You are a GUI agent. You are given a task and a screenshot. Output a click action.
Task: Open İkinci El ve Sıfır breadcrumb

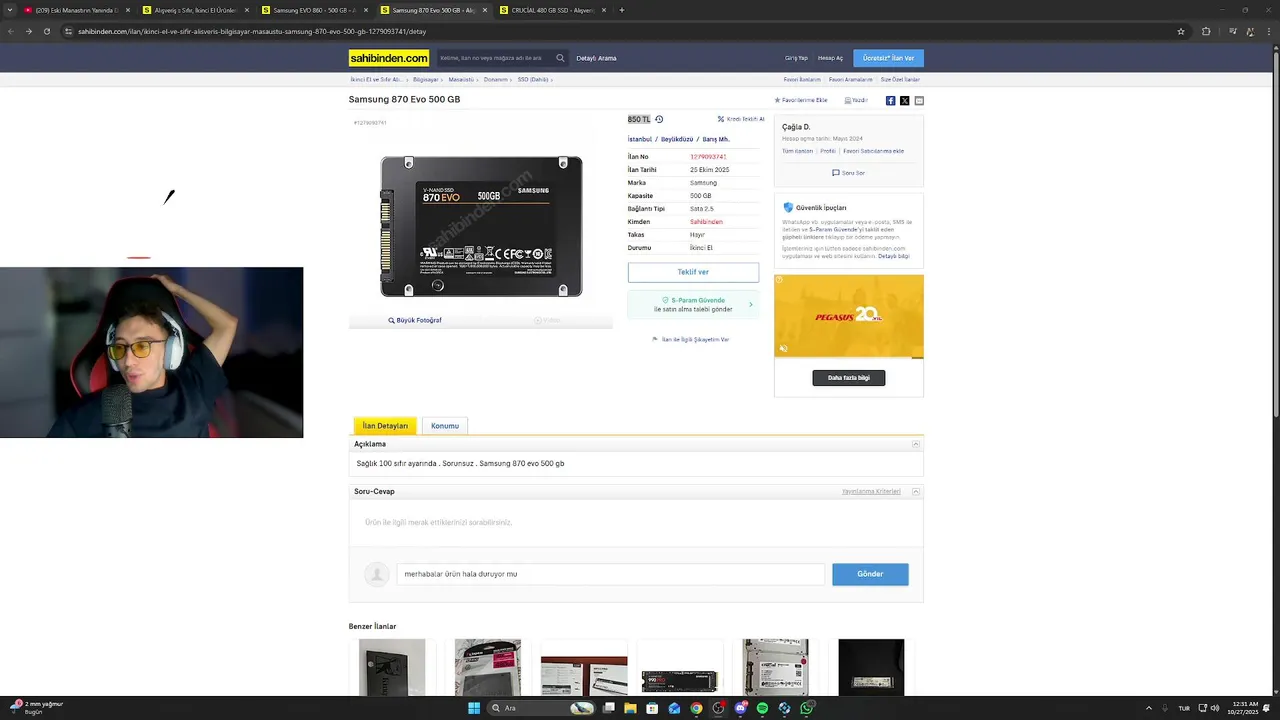point(378,79)
